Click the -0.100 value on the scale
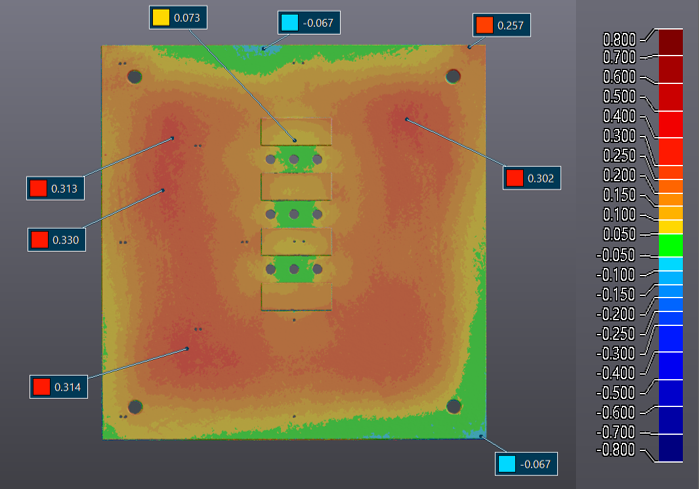Image resolution: width=699 pixels, height=489 pixels. 616,275
